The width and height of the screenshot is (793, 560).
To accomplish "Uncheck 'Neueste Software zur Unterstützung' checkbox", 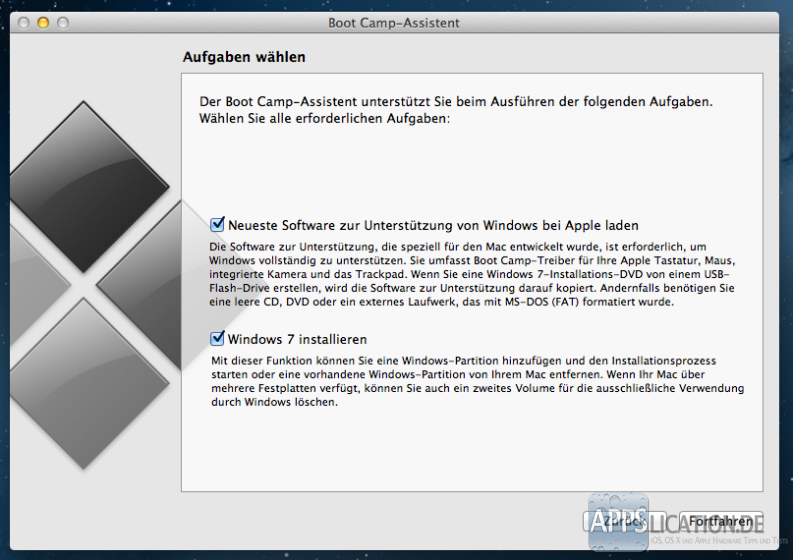I will pos(217,224).
